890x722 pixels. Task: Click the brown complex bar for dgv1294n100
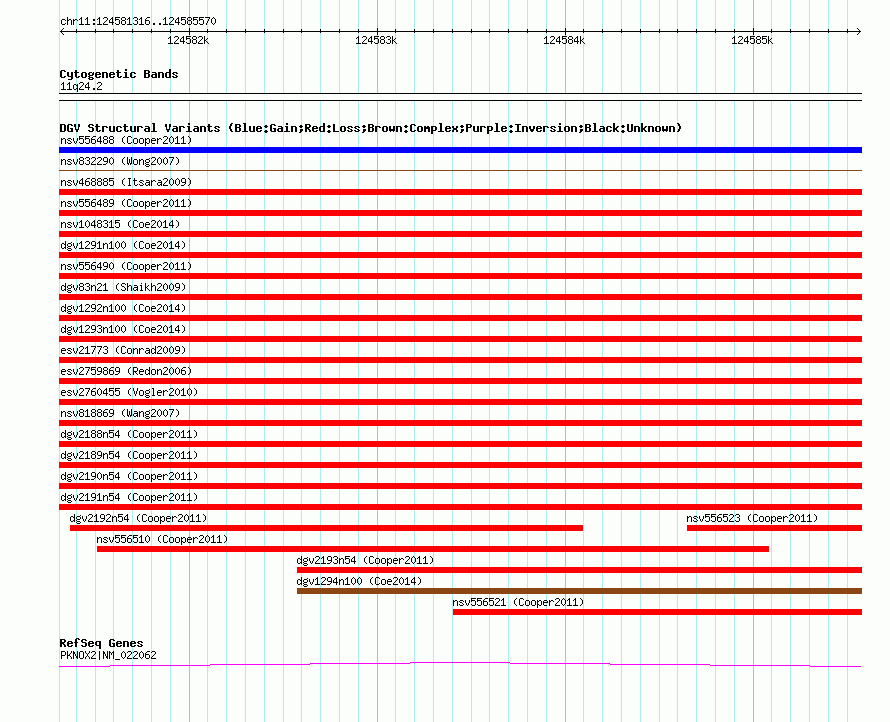click(x=580, y=591)
